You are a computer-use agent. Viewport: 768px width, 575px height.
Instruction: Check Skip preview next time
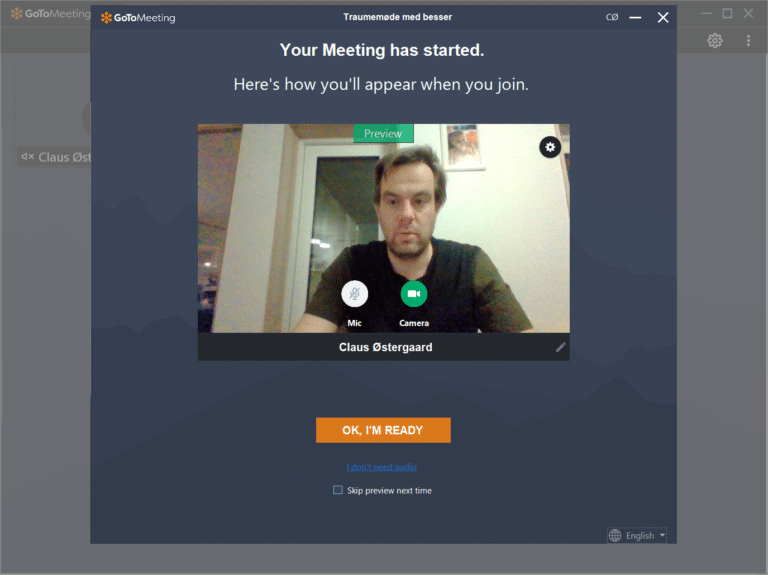338,490
